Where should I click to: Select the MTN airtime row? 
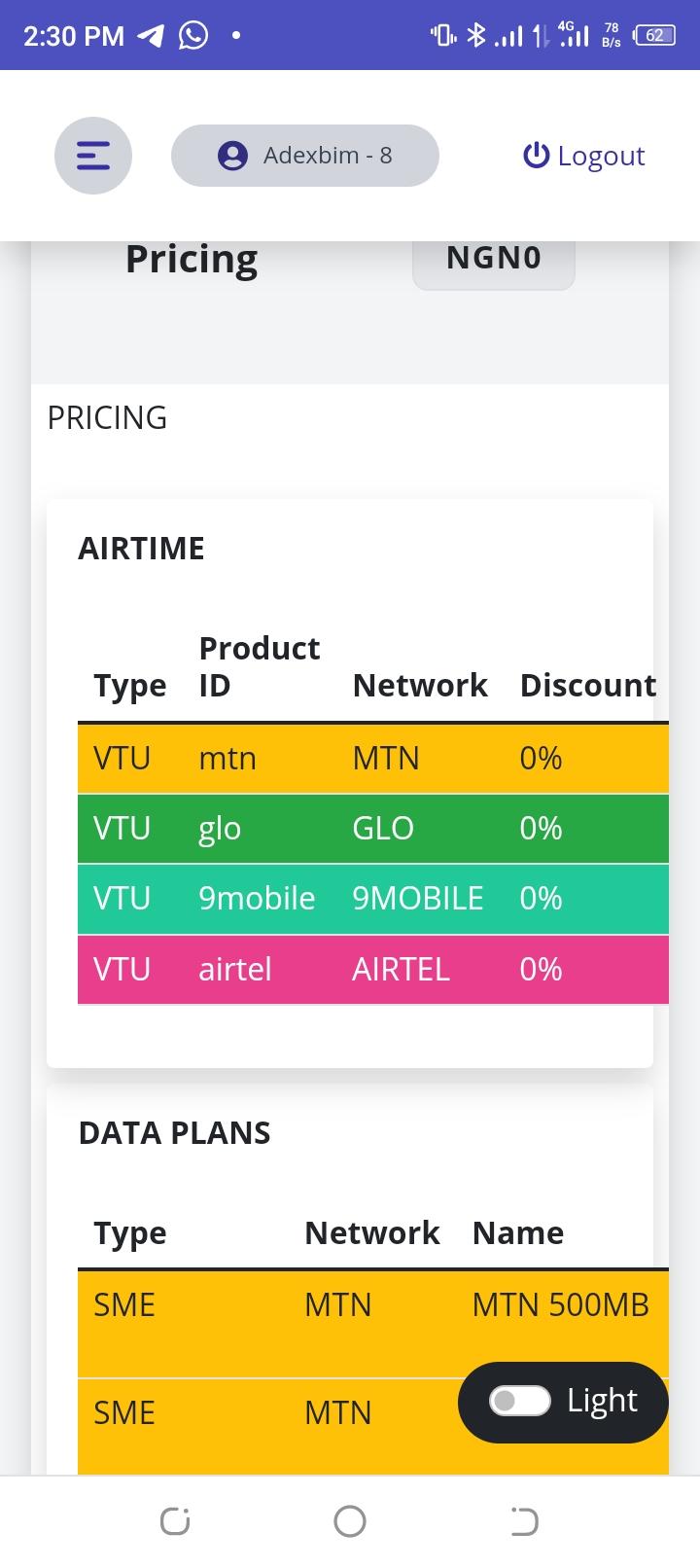tap(373, 758)
